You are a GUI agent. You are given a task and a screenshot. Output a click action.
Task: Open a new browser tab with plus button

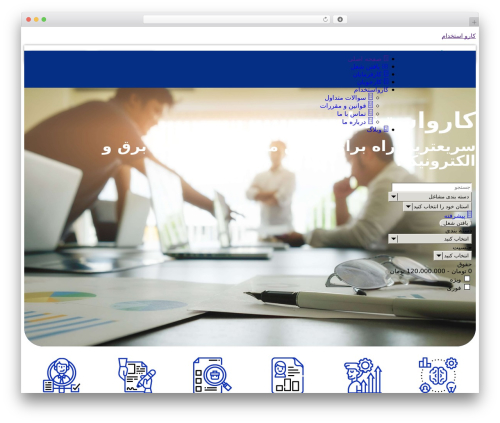pyautogui.click(x=474, y=22)
